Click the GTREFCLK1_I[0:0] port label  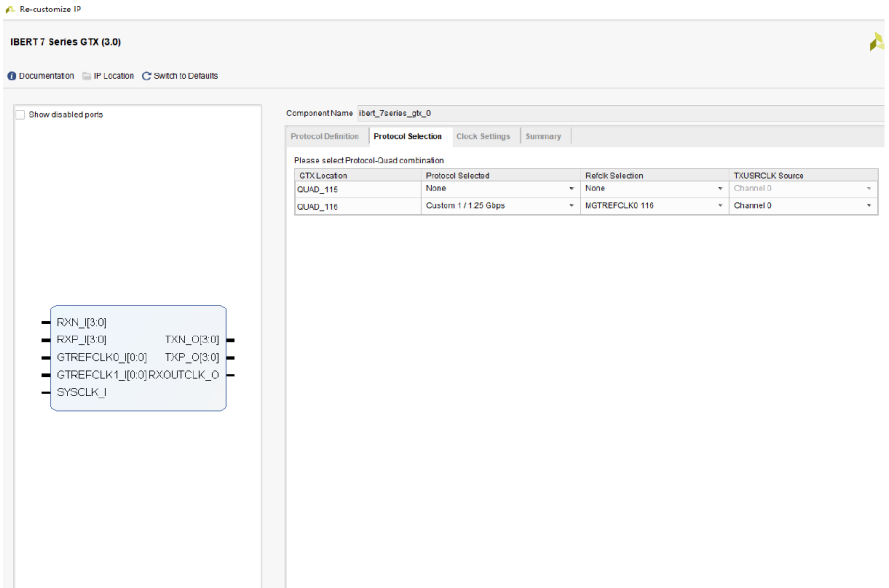tap(101, 375)
